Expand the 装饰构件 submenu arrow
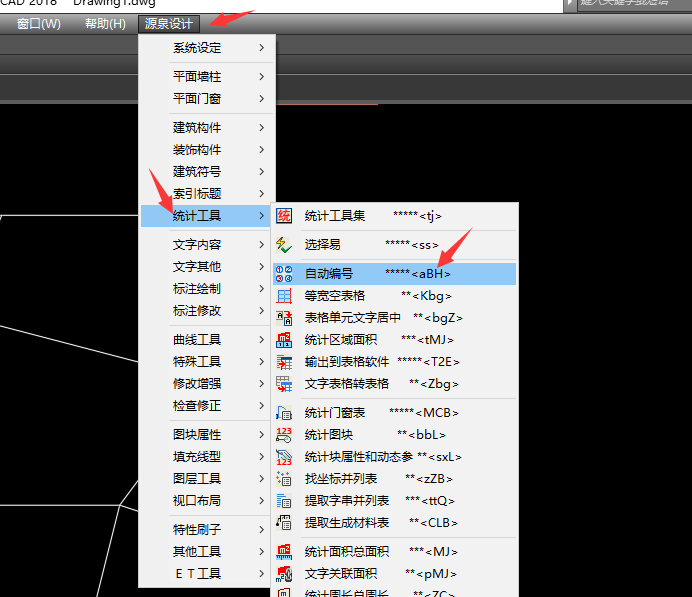692x597 pixels. (x=262, y=150)
